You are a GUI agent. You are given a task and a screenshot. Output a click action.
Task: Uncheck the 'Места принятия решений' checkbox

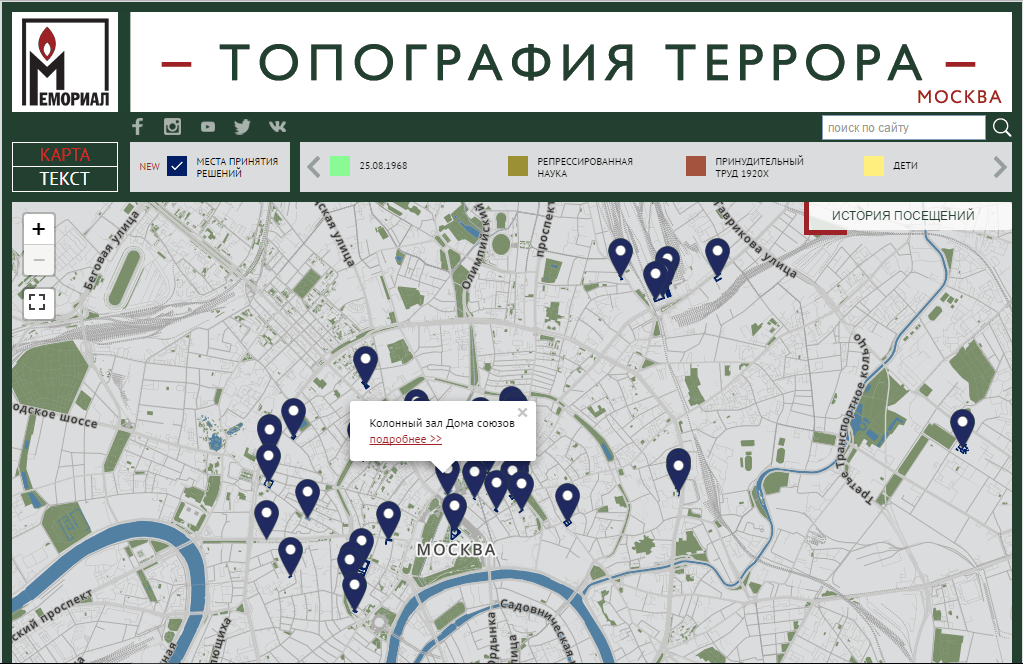pos(178,167)
